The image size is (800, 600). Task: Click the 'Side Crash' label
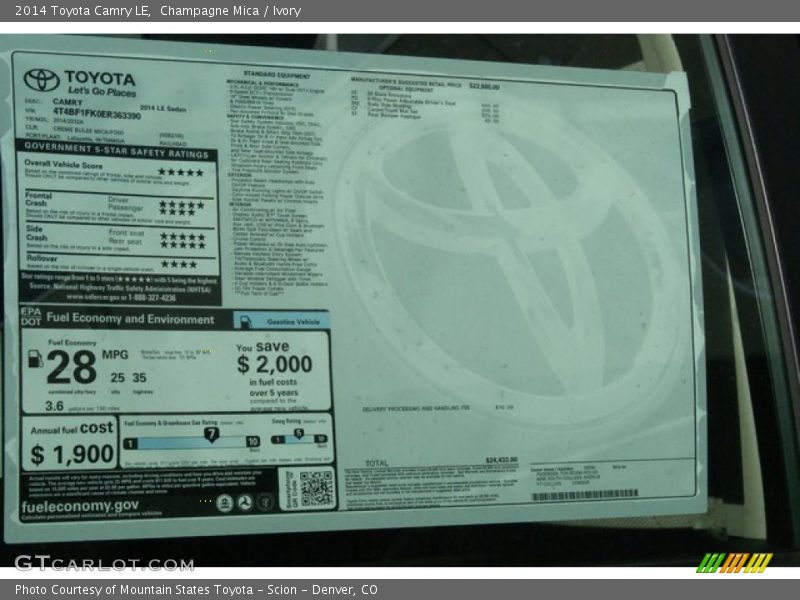[37, 233]
